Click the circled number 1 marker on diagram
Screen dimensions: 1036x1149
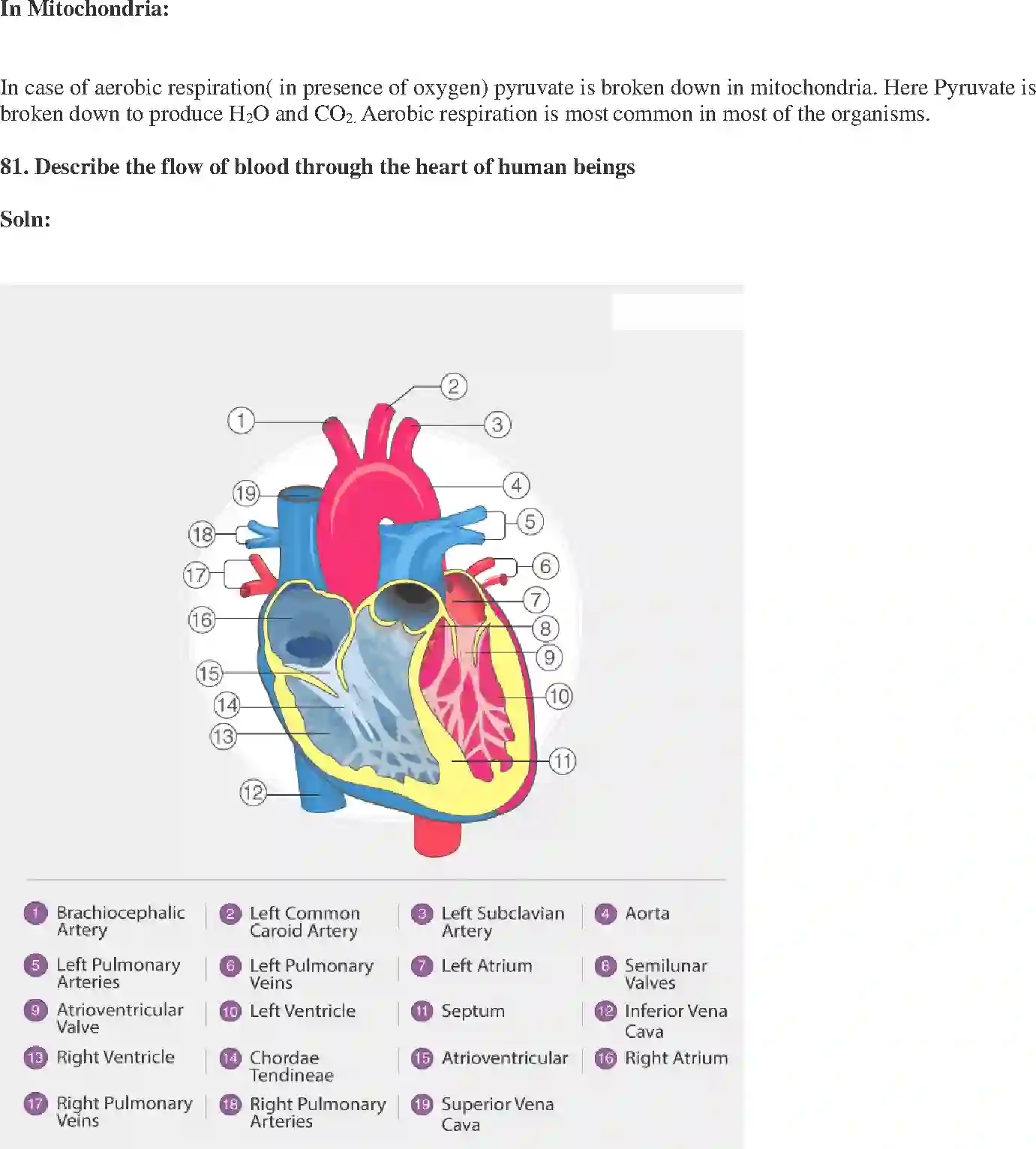click(241, 420)
